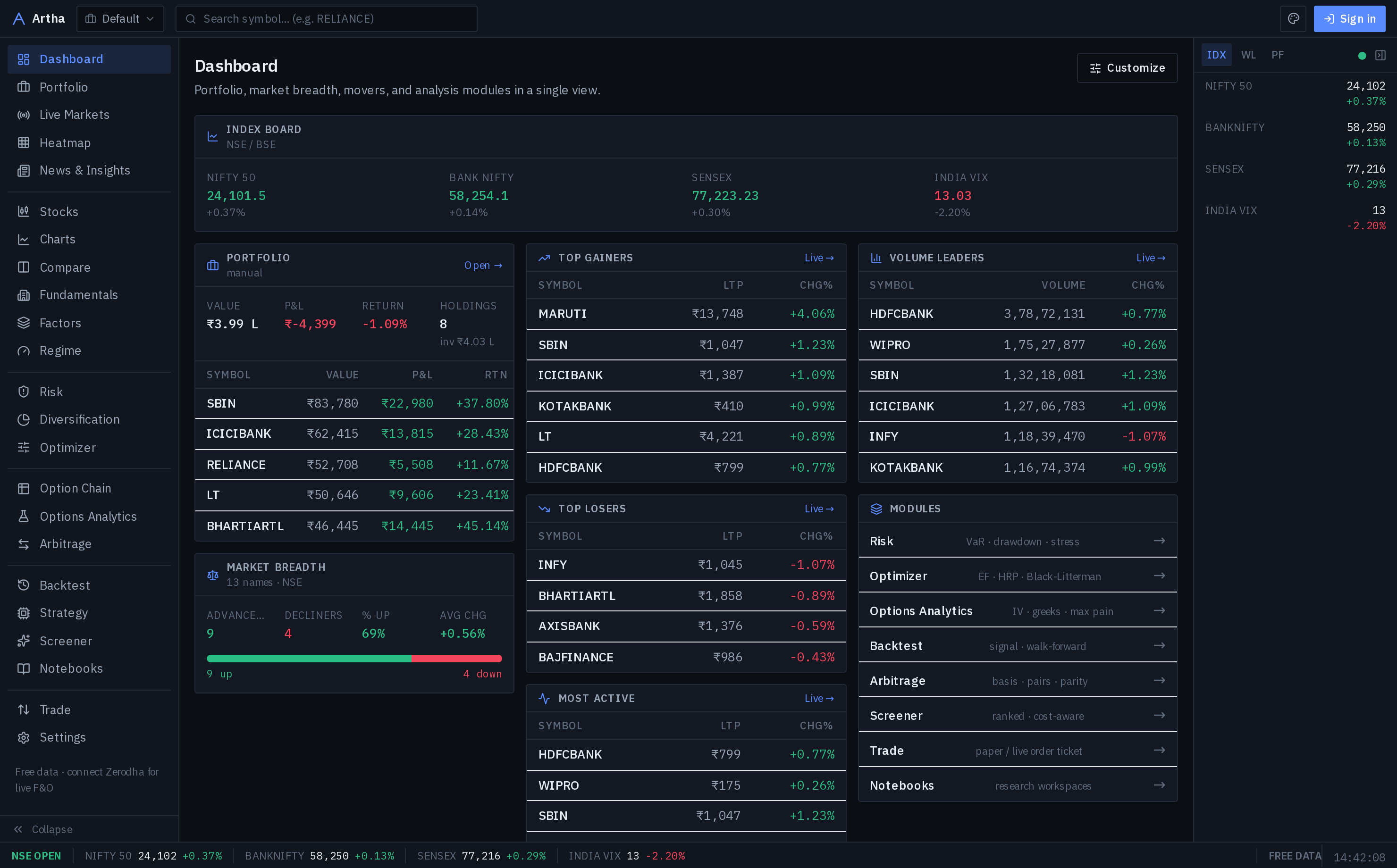
Task: Open the portfolio via Open link
Action: coord(483,265)
